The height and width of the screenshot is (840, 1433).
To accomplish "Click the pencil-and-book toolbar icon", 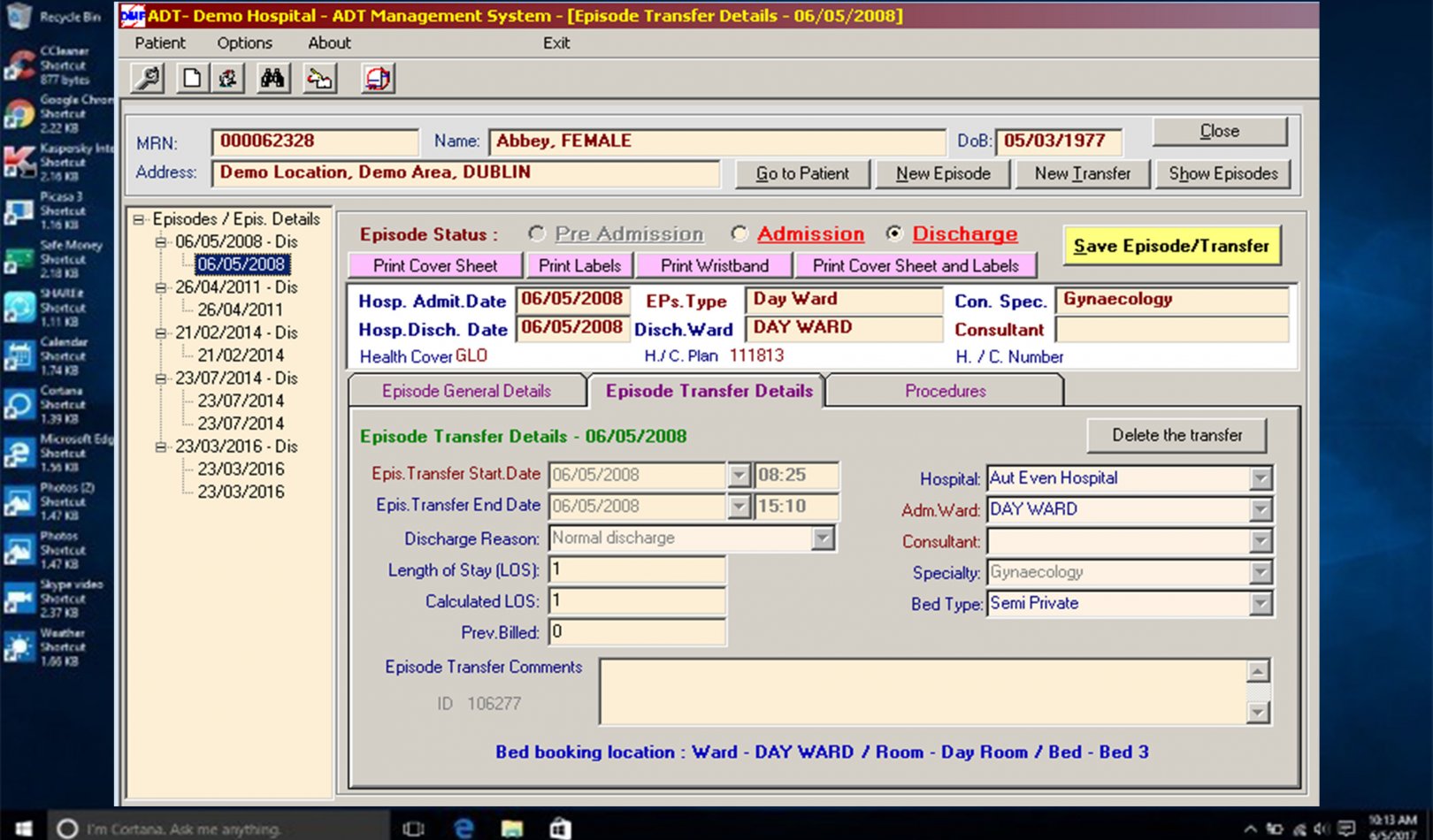I will (319, 79).
